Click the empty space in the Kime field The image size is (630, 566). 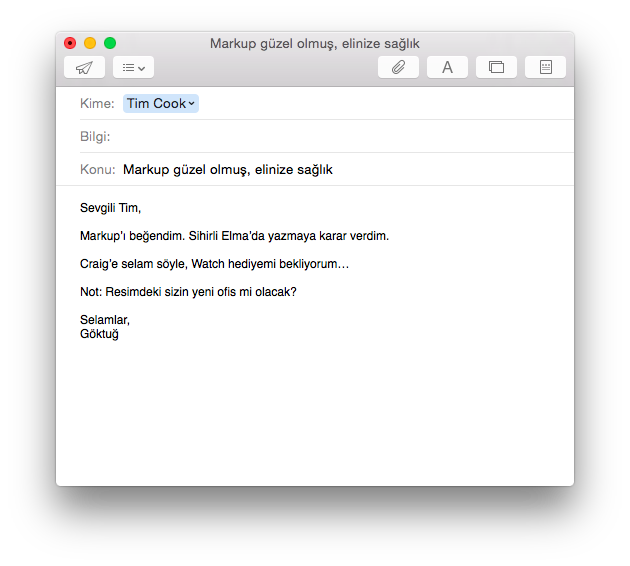380,103
